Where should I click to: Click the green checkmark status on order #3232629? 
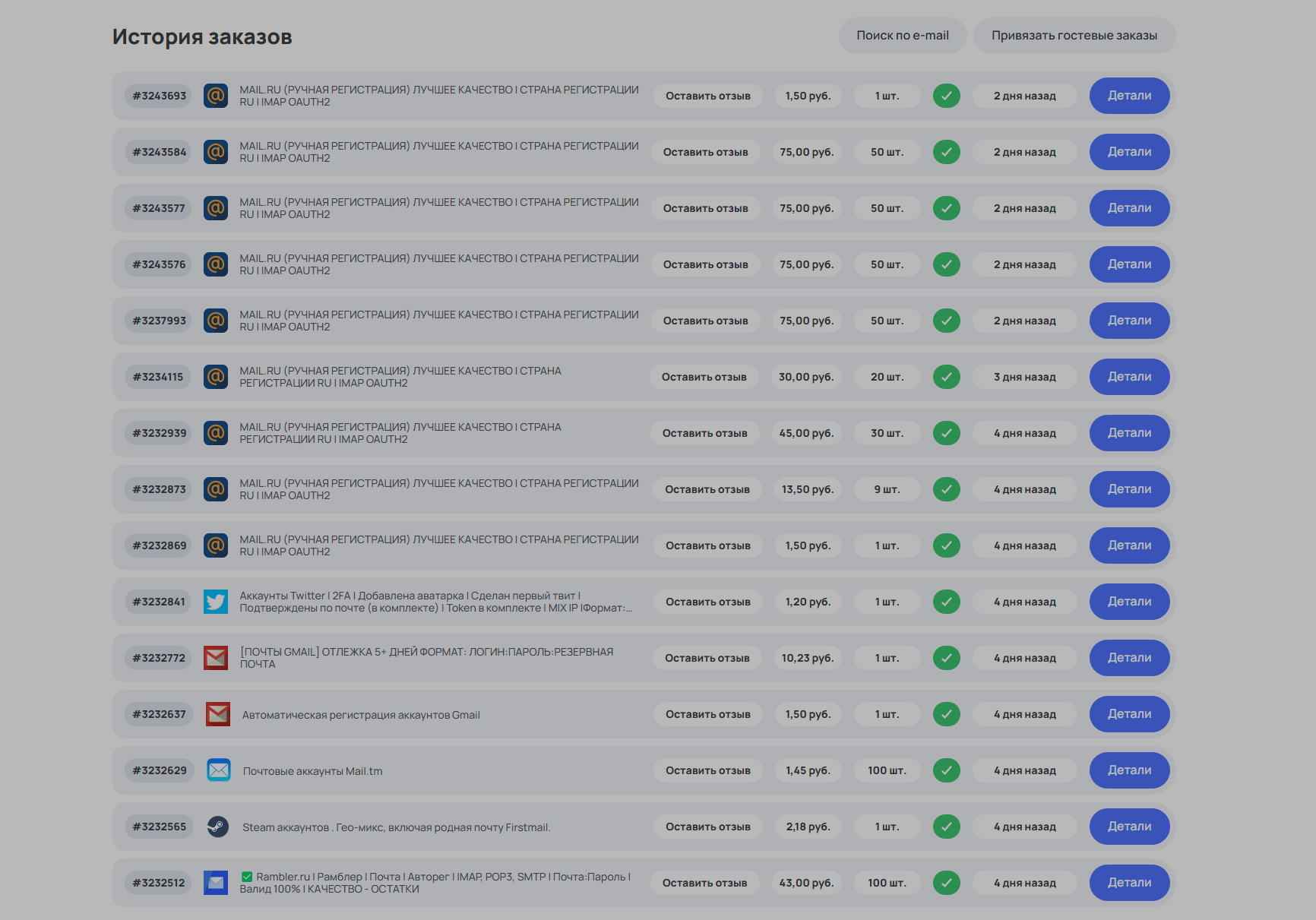947,770
